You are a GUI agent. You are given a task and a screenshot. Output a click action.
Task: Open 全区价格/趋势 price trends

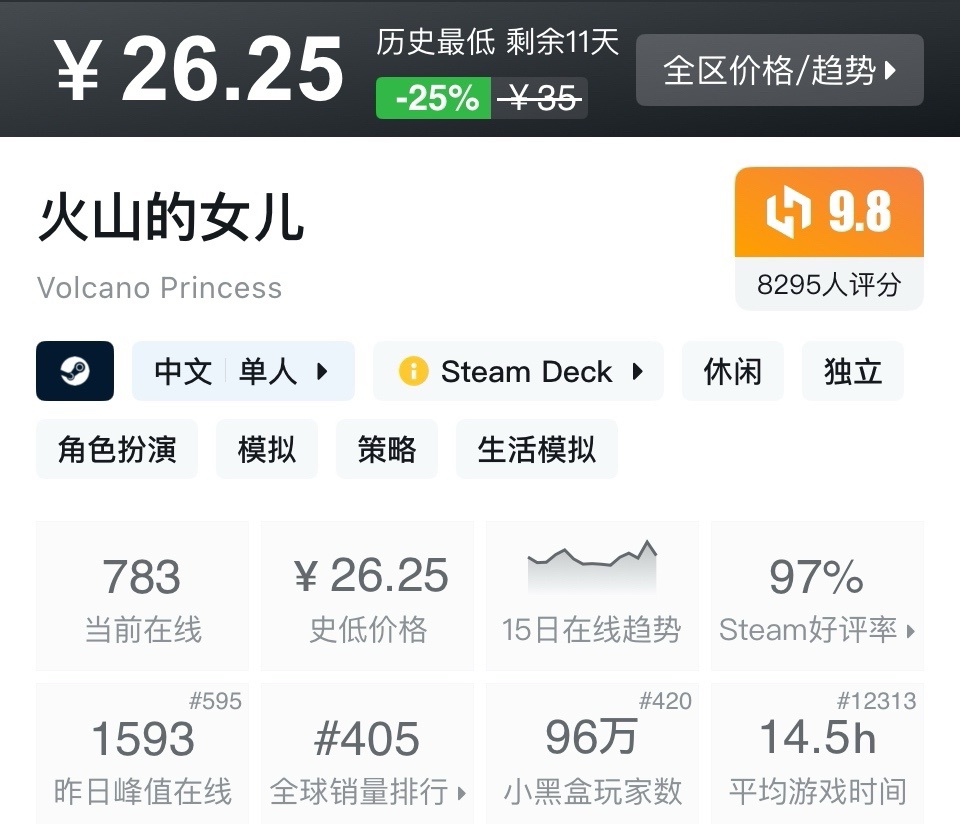point(779,70)
